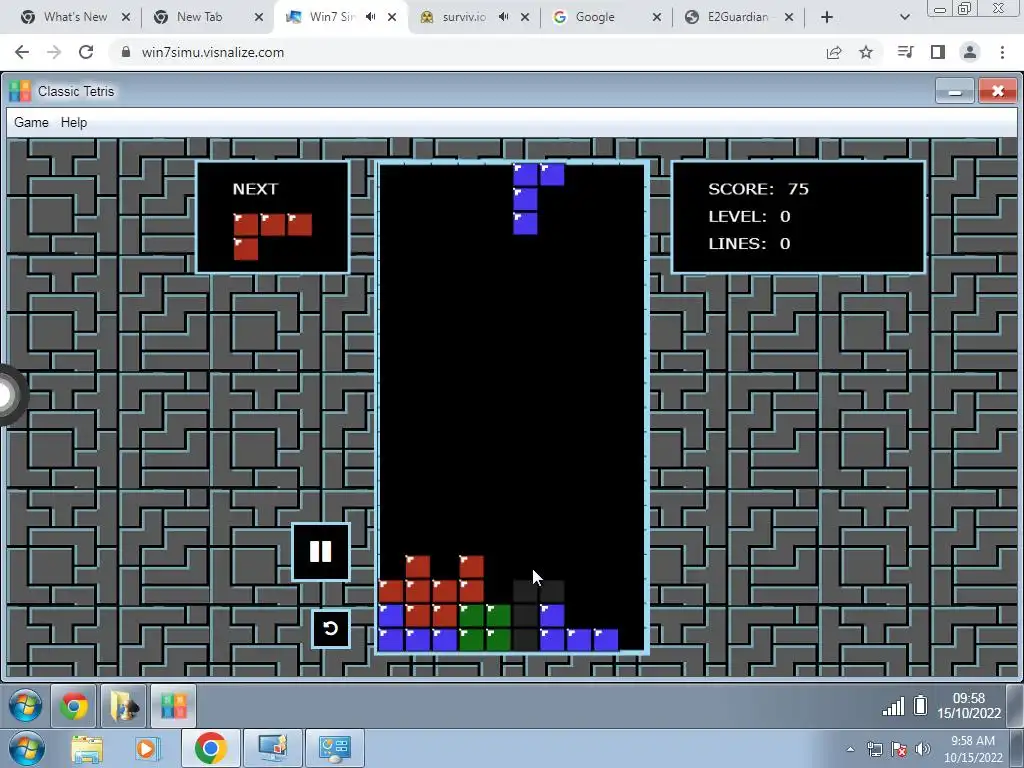1024x768 pixels.
Task: Open the control panel icon on the host taskbar
Action: click(335, 748)
